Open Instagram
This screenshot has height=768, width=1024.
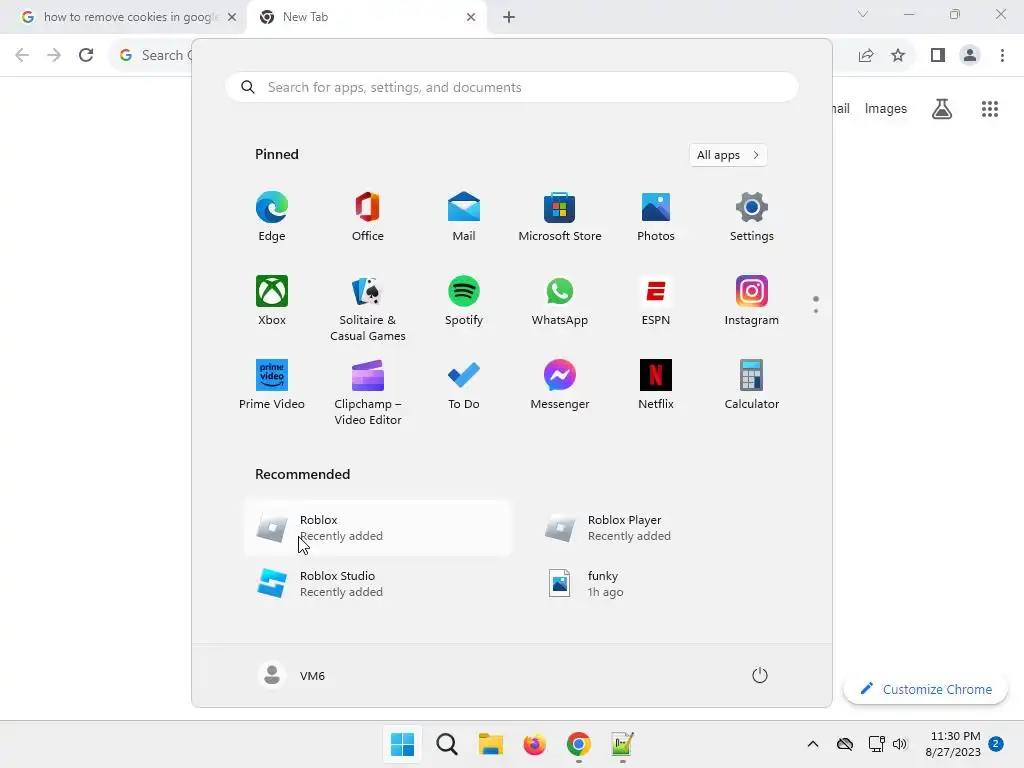click(752, 300)
